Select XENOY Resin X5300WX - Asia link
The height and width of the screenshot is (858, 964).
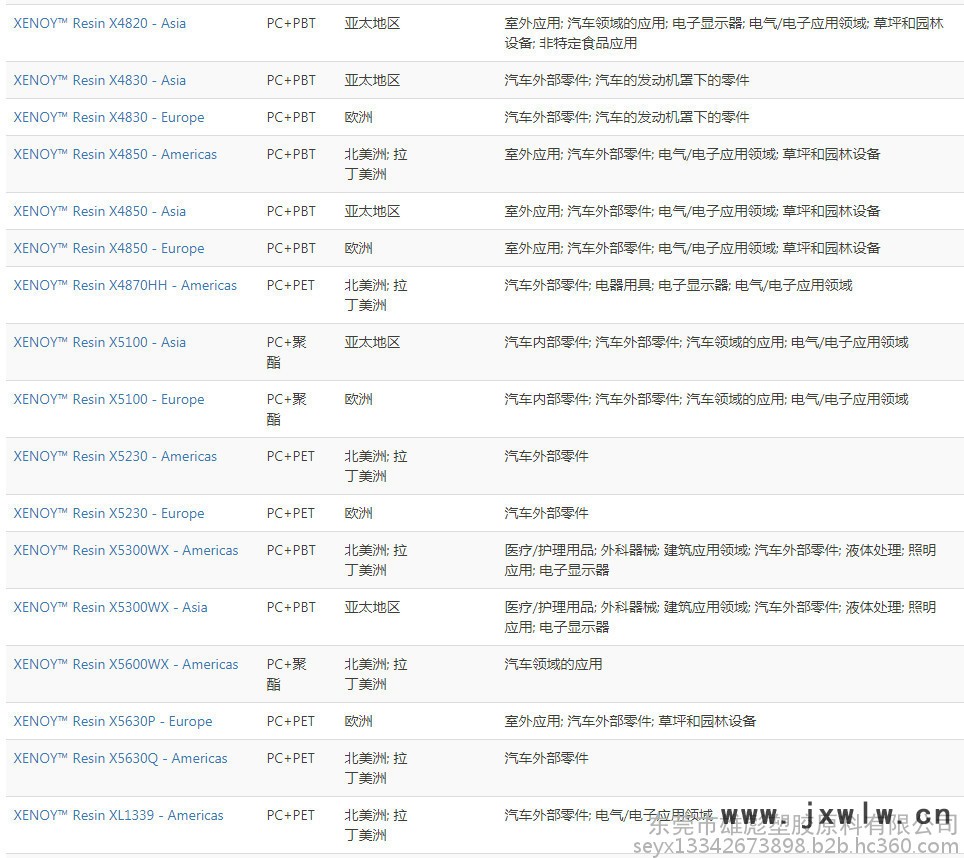tap(110, 607)
